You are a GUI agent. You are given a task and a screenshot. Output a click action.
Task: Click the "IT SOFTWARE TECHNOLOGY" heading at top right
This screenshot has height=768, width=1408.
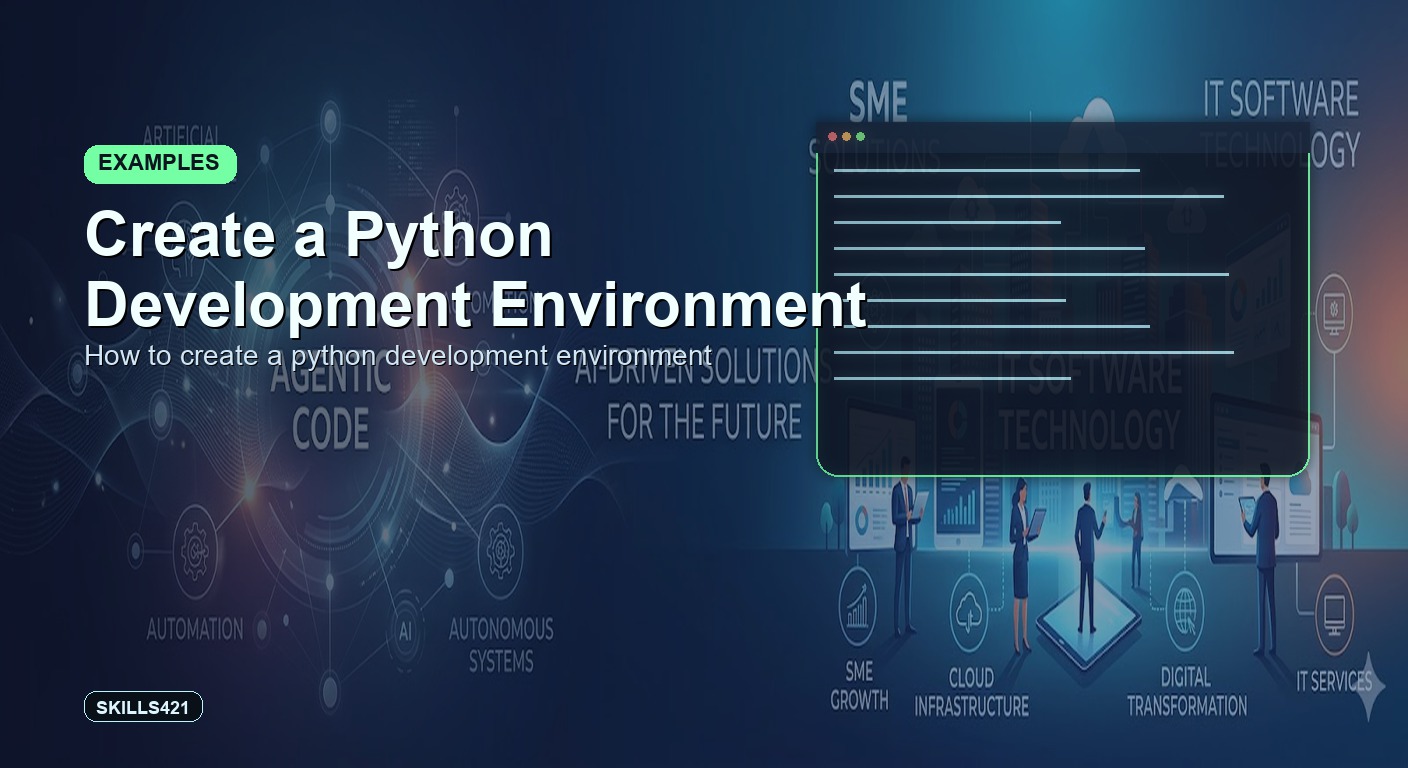pos(1280,123)
